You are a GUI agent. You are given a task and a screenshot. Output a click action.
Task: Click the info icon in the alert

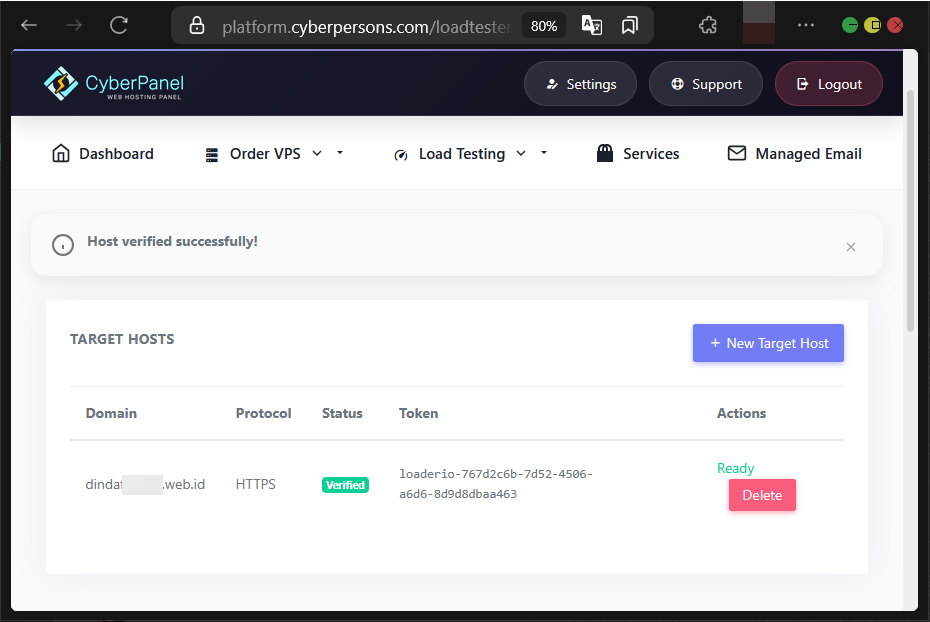(63, 245)
